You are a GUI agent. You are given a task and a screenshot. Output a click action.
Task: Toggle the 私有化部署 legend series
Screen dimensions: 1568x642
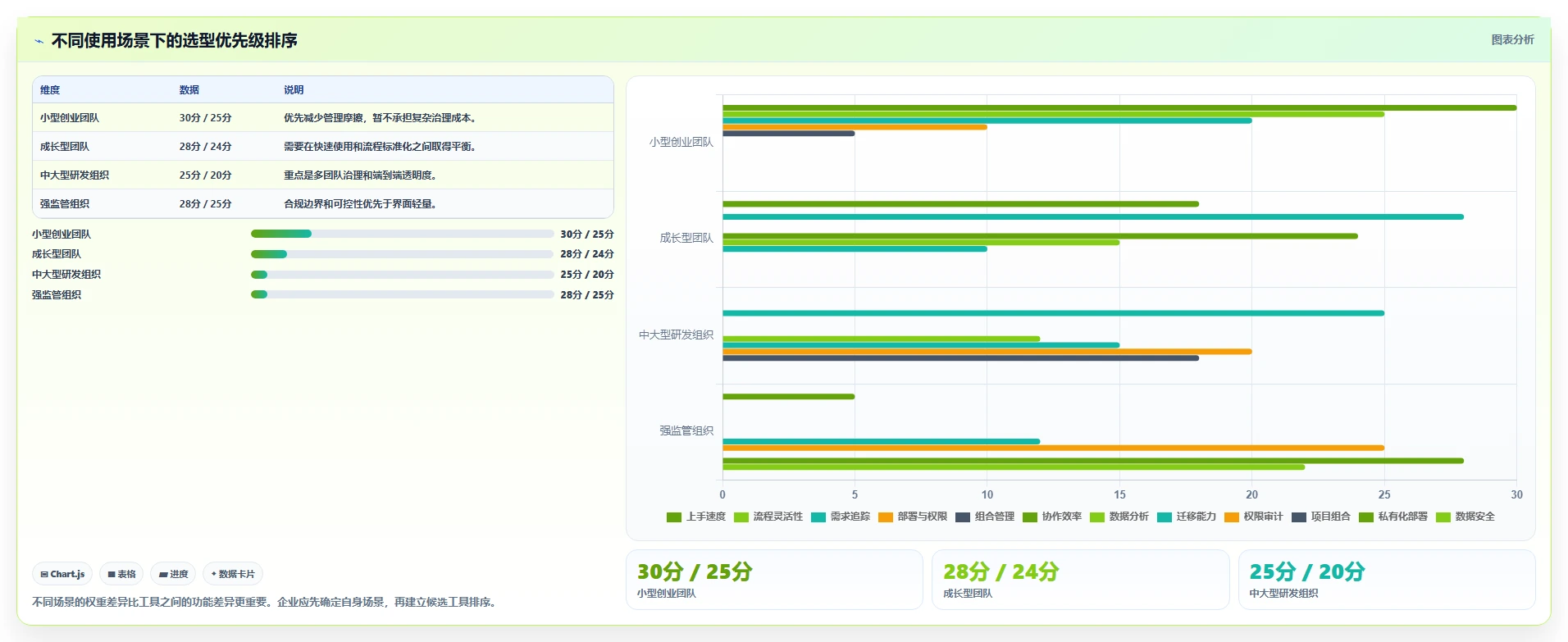tap(1393, 517)
